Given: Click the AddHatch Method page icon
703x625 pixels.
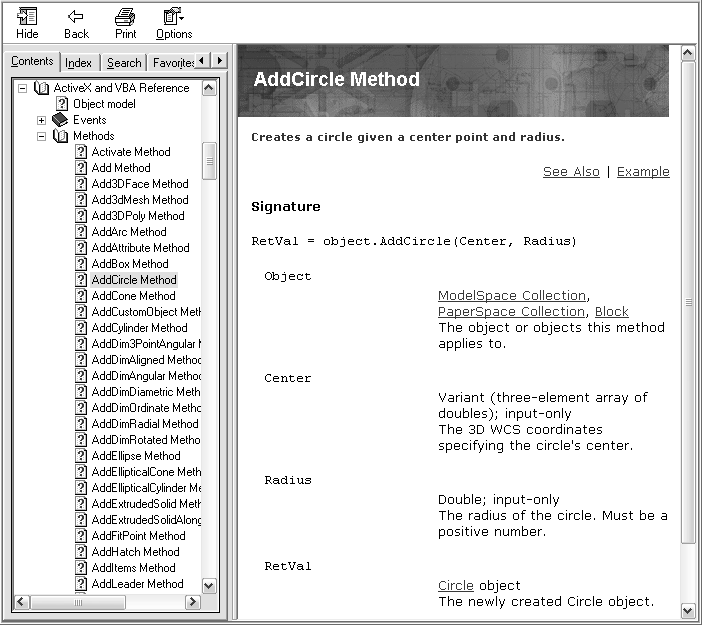Looking at the screenshot, I should [x=81, y=552].
